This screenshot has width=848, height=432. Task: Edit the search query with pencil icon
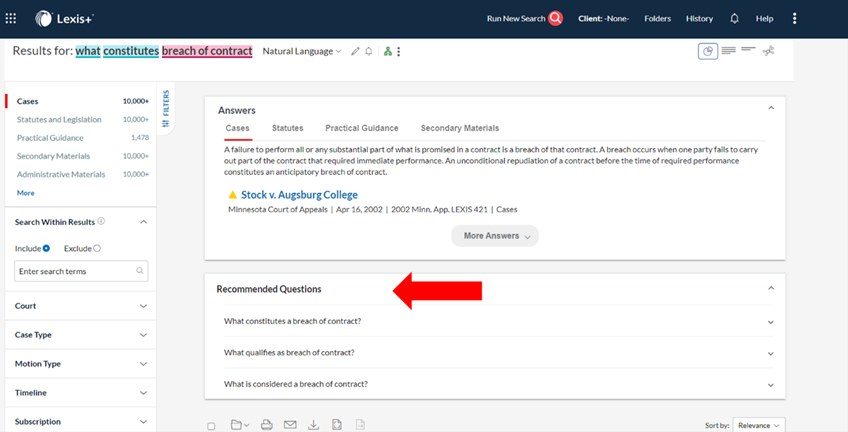point(355,51)
